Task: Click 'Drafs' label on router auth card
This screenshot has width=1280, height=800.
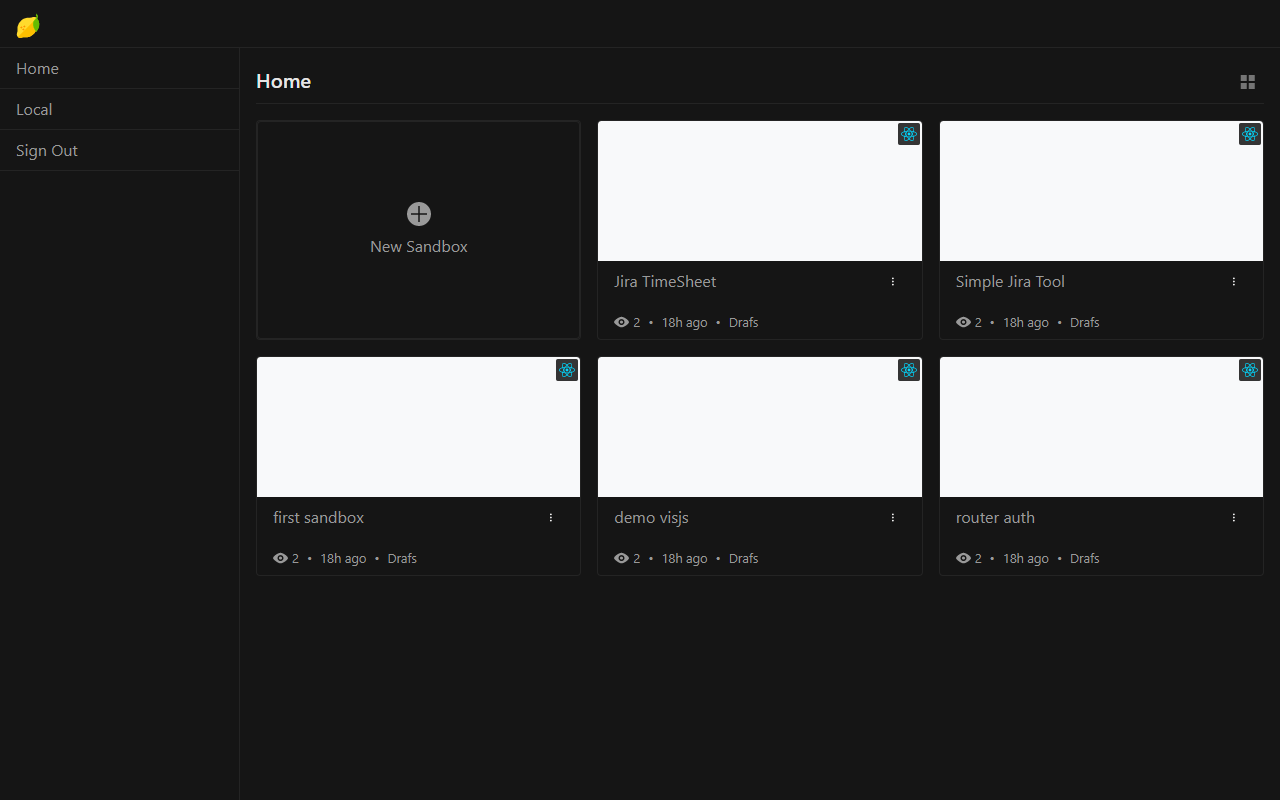Action: [1085, 558]
